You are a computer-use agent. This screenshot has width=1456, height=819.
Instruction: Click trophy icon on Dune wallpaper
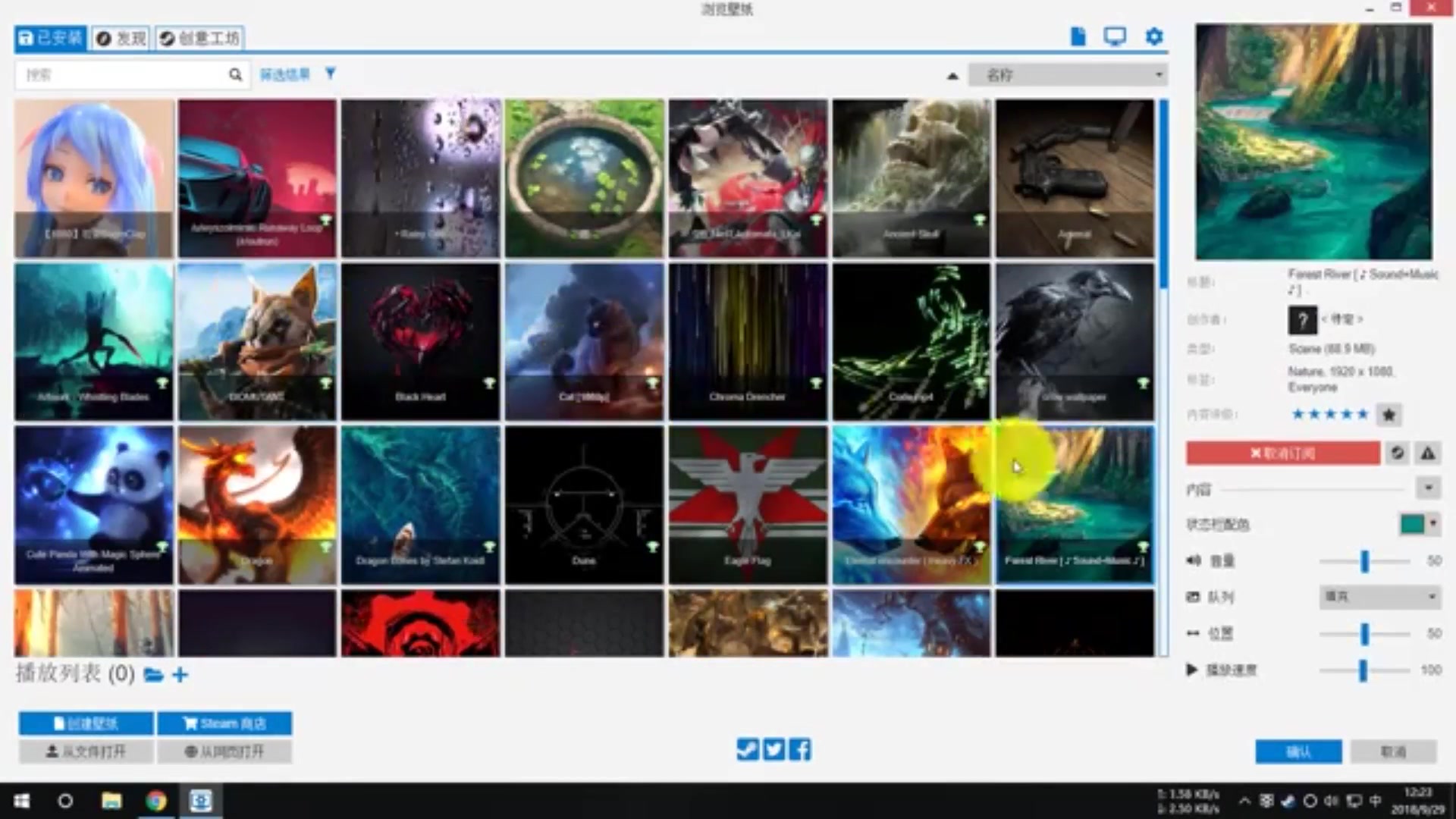click(x=653, y=547)
